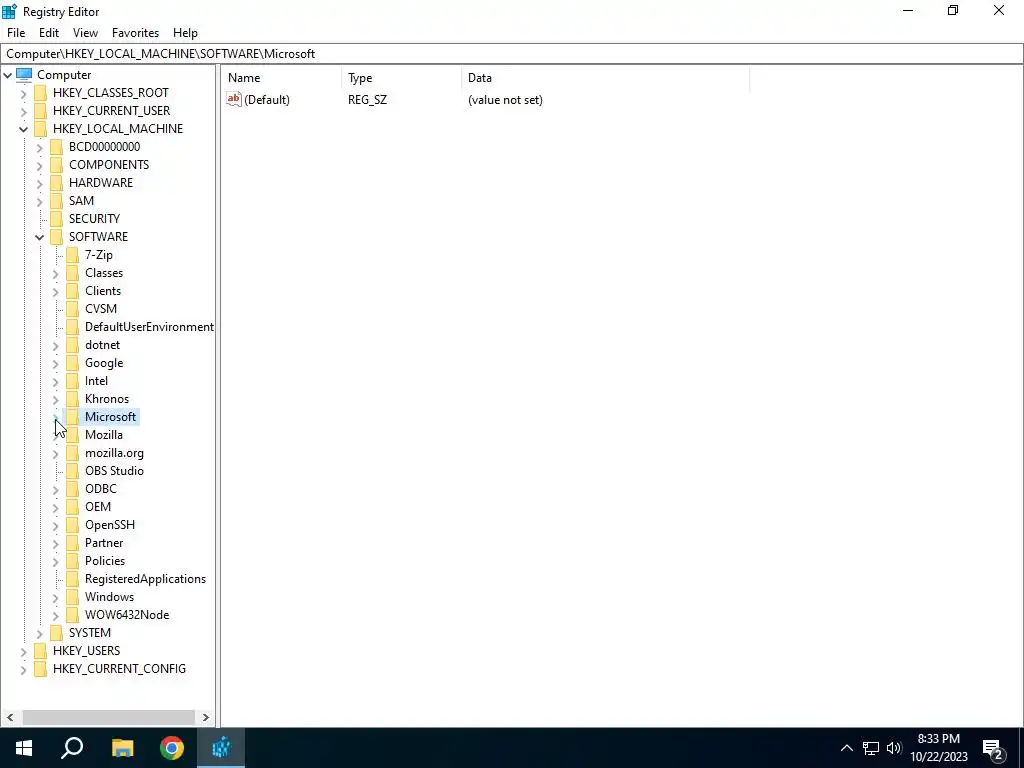Click the COMPONENTS folder icon
Viewport: 1024px width, 768px height.
[x=57, y=165]
